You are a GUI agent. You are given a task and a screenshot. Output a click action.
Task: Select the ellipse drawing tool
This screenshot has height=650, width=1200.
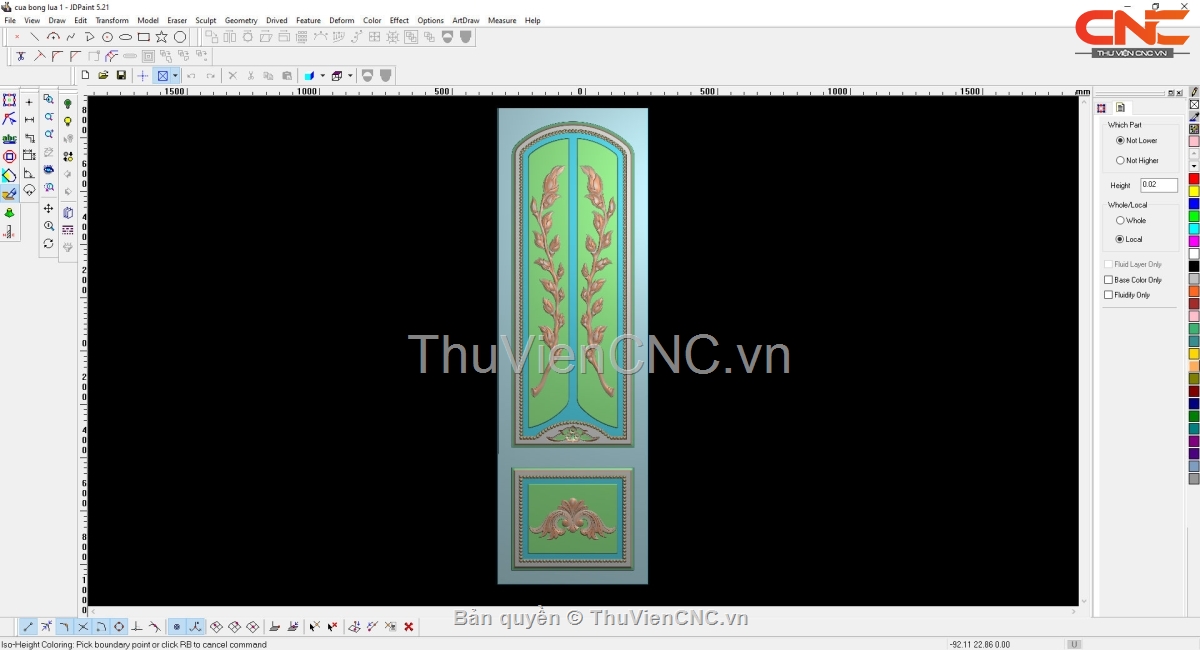tap(126, 37)
